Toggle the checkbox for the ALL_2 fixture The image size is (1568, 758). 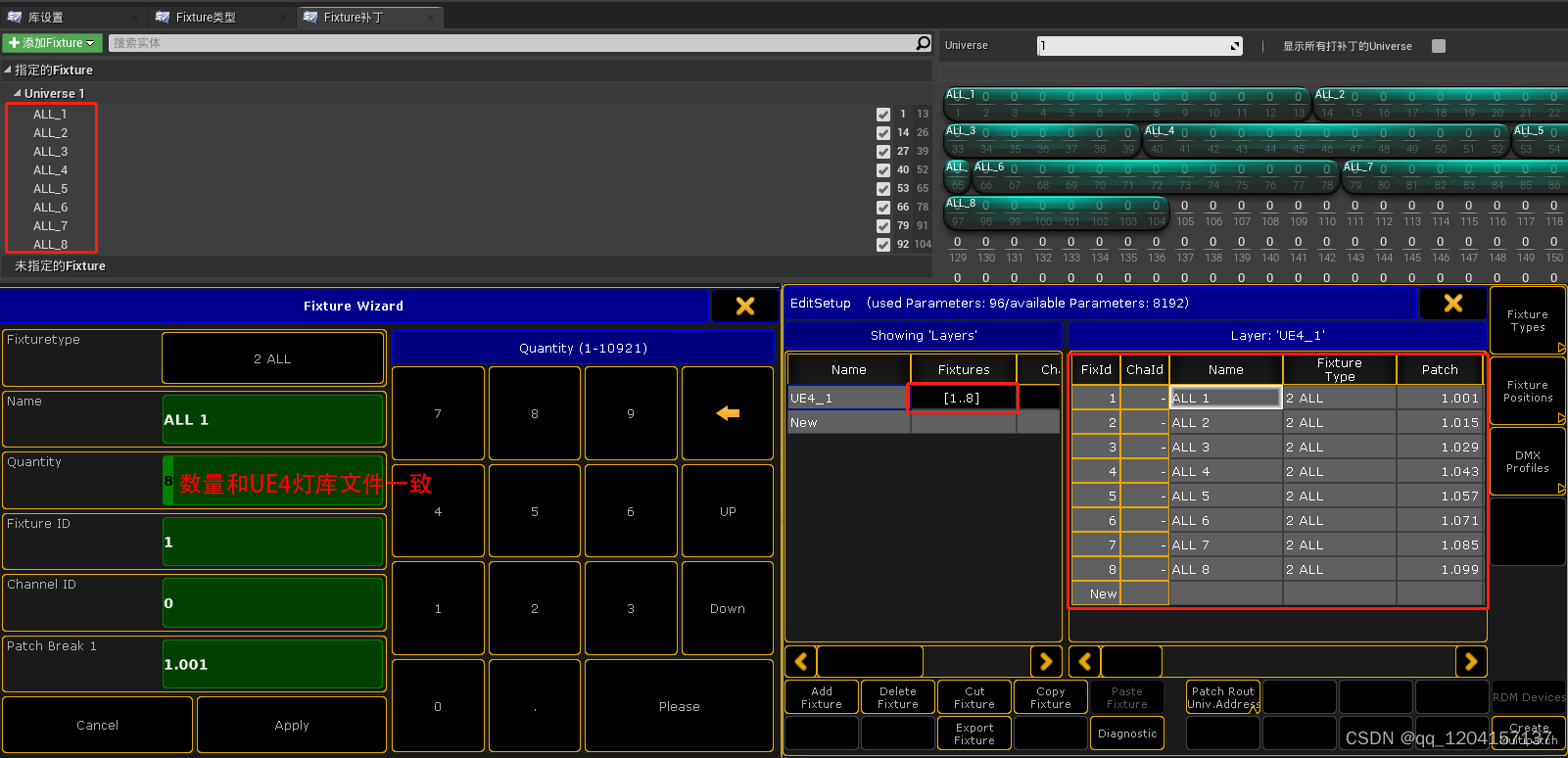tap(883, 132)
